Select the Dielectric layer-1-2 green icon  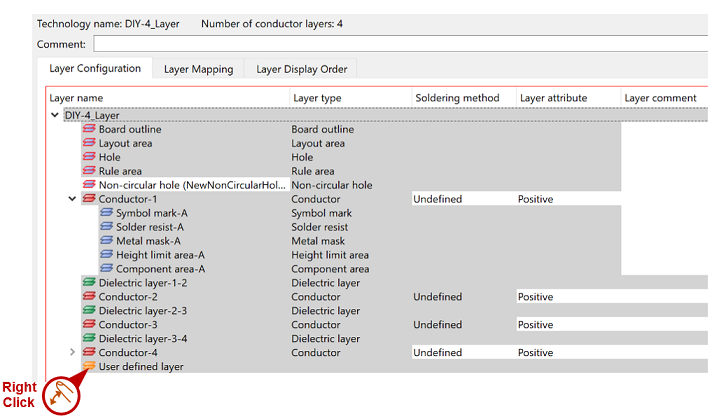coord(89,282)
